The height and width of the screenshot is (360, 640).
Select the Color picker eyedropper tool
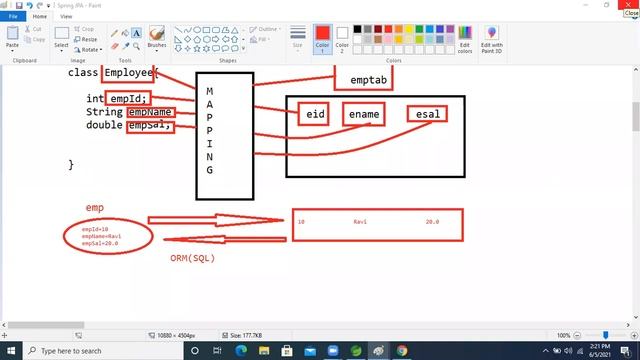pyautogui.click(x=126, y=46)
